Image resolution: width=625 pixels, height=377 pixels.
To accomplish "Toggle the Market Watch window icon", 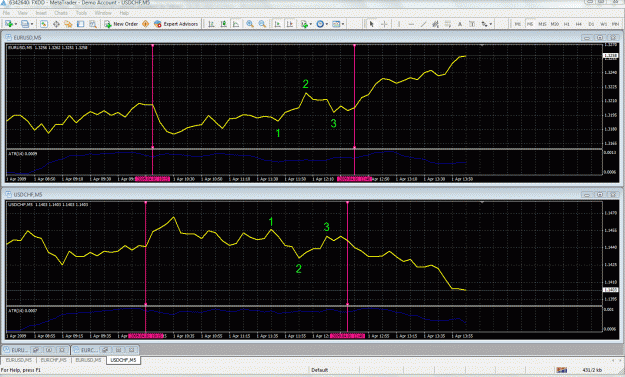I will pyautogui.click(x=44, y=24).
